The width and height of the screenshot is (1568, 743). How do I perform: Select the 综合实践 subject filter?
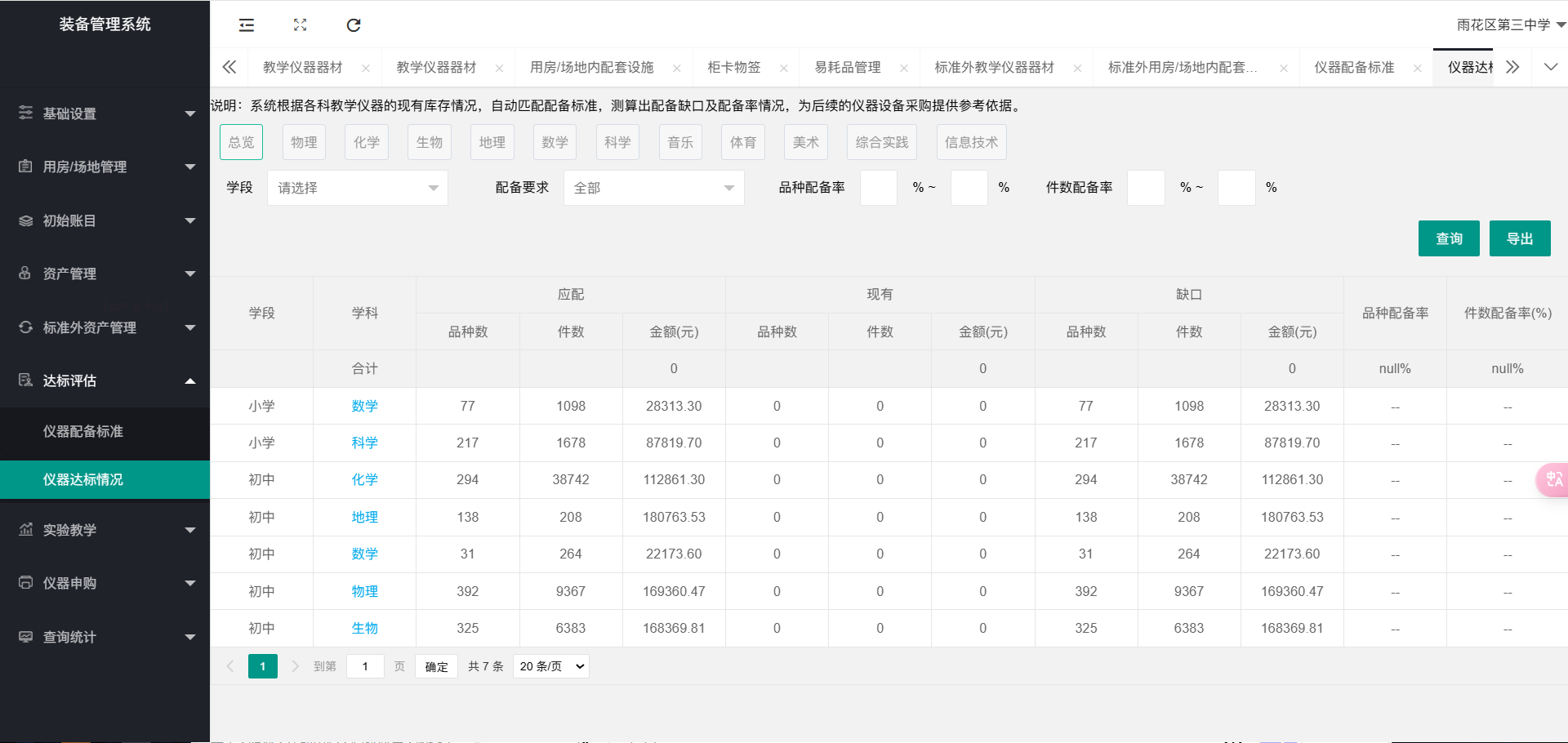(x=882, y=142)
